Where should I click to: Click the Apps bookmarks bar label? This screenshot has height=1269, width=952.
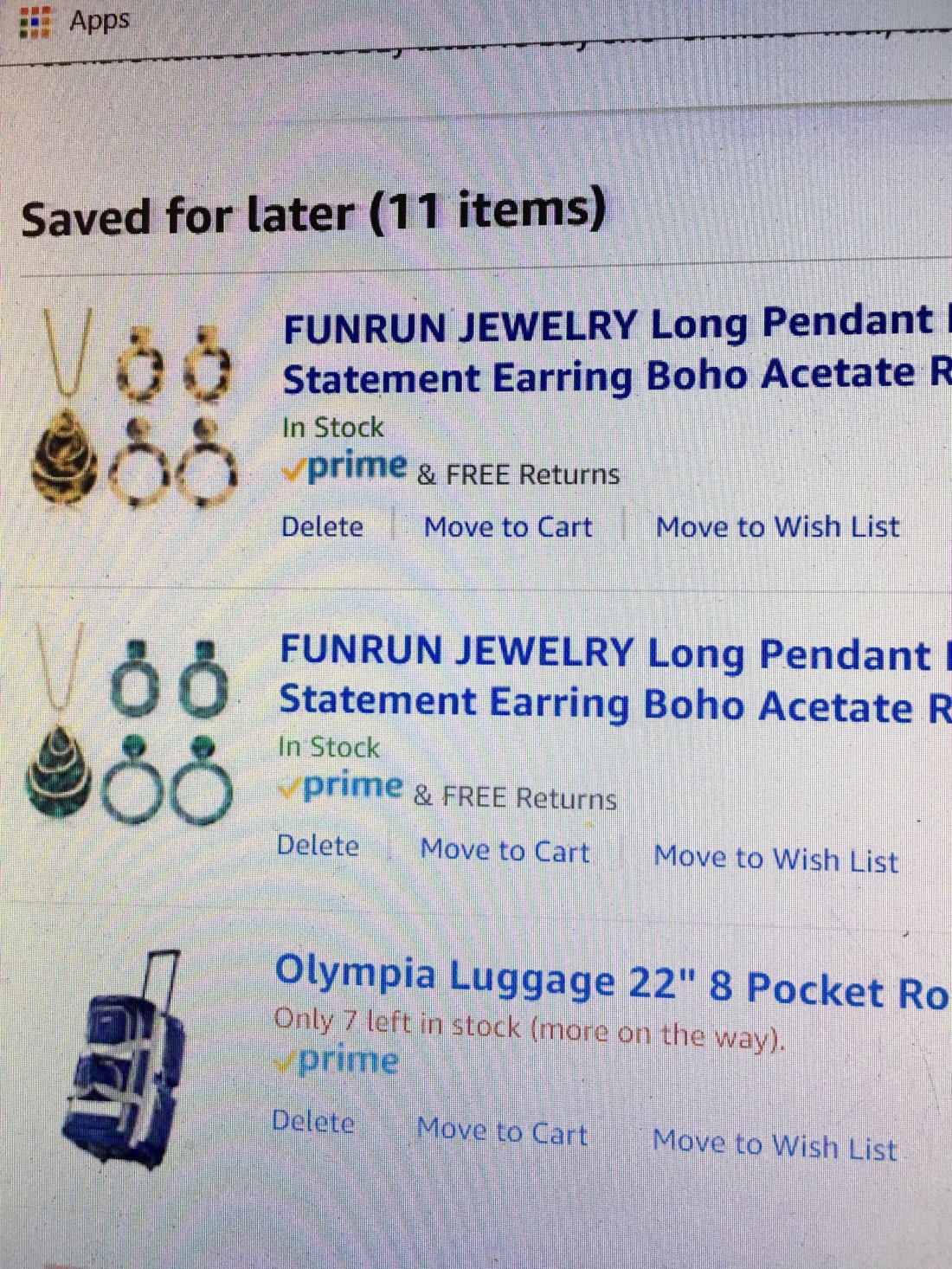point(100,20)
